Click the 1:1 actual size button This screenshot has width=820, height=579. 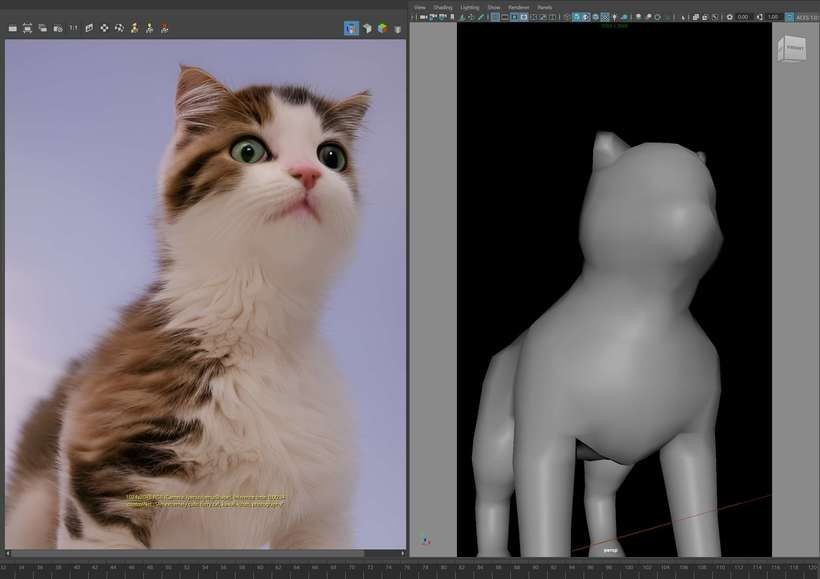tap(73, 28)
